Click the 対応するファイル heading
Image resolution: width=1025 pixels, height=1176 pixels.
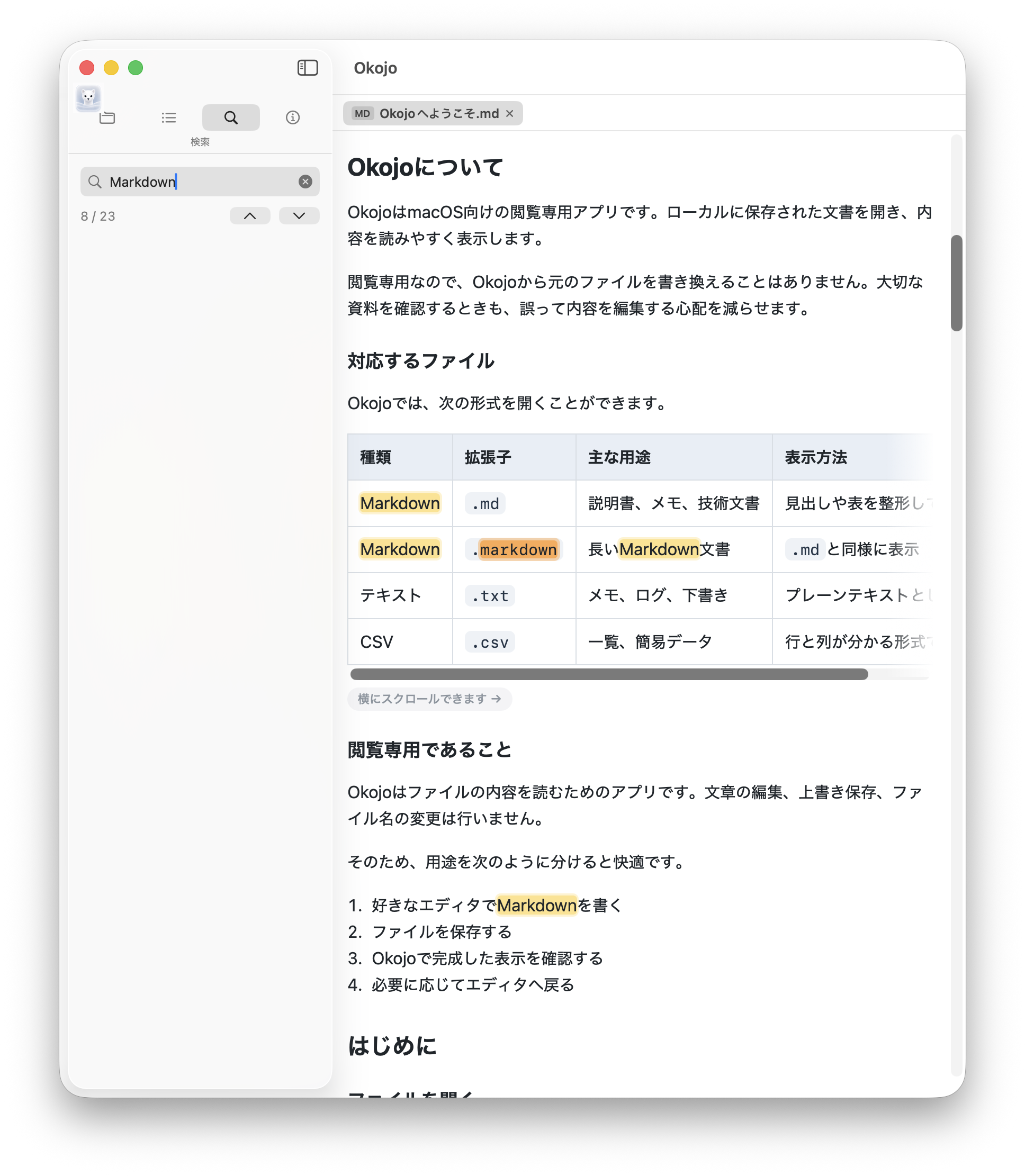click(421, 361)
